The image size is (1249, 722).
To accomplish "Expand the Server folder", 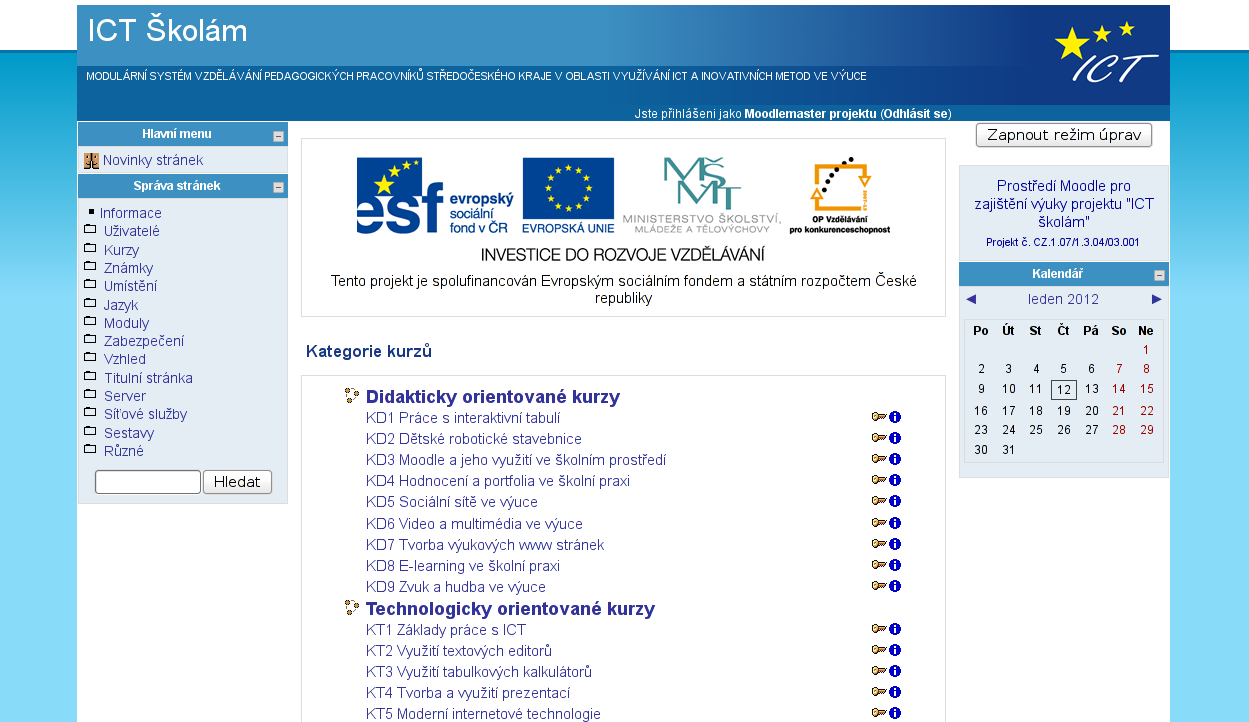I will [x=90, y=395].
